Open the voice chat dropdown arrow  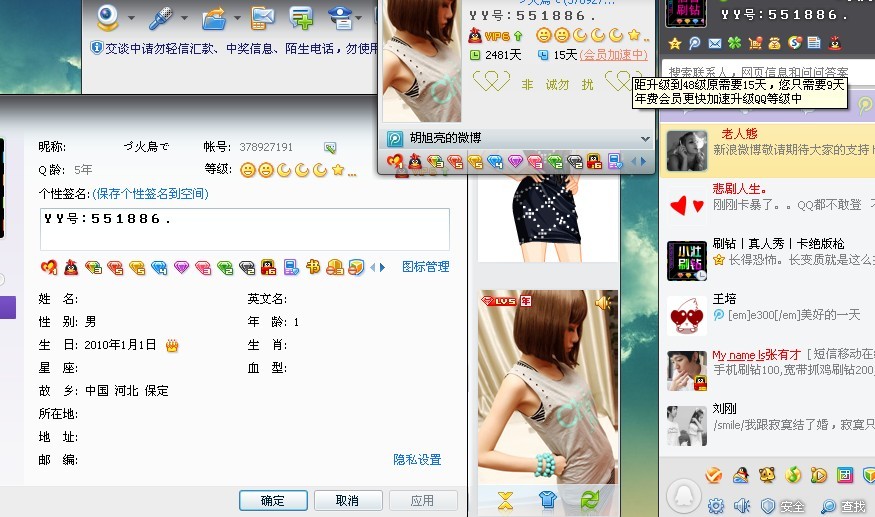pos(184,18)
